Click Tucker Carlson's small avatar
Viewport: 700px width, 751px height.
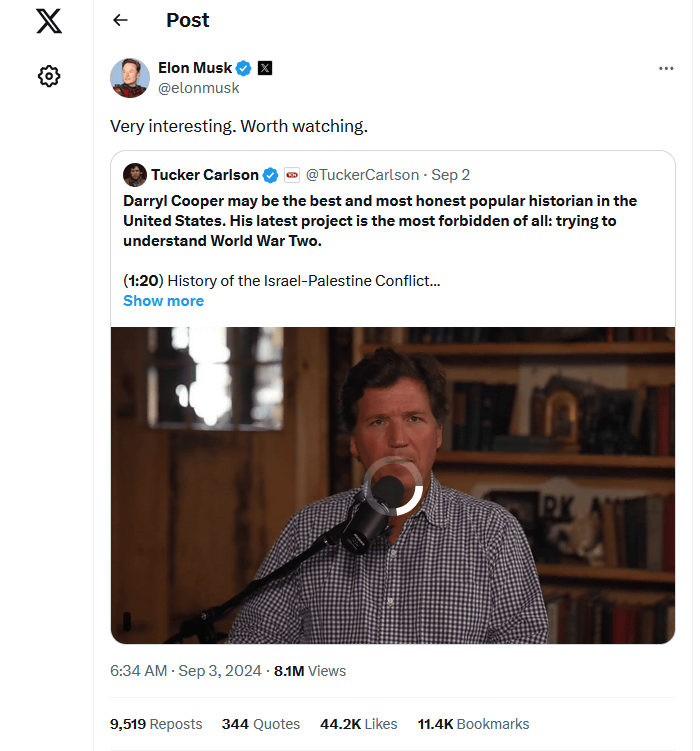click(x=135, y=175)
